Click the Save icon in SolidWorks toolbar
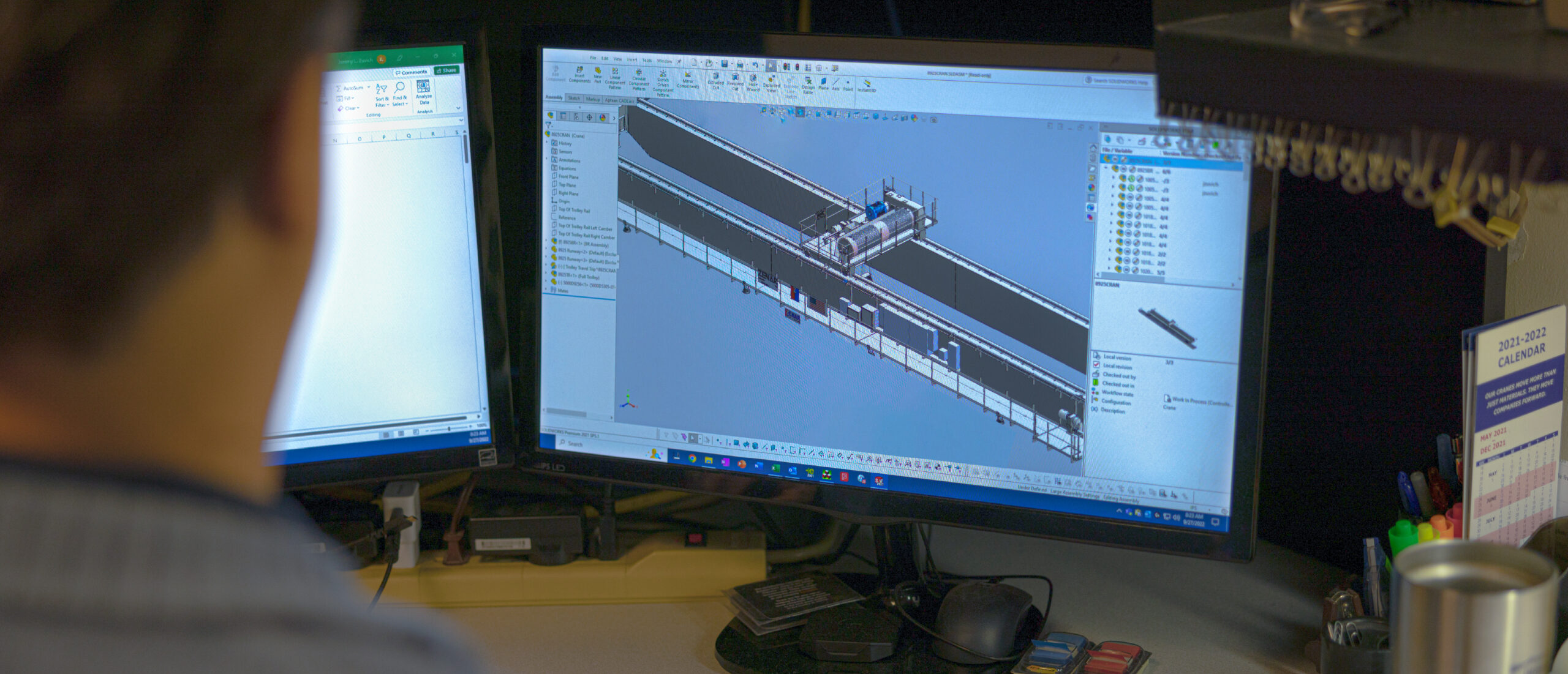The height and width of the screenshot is (674, 1568). 725,63
